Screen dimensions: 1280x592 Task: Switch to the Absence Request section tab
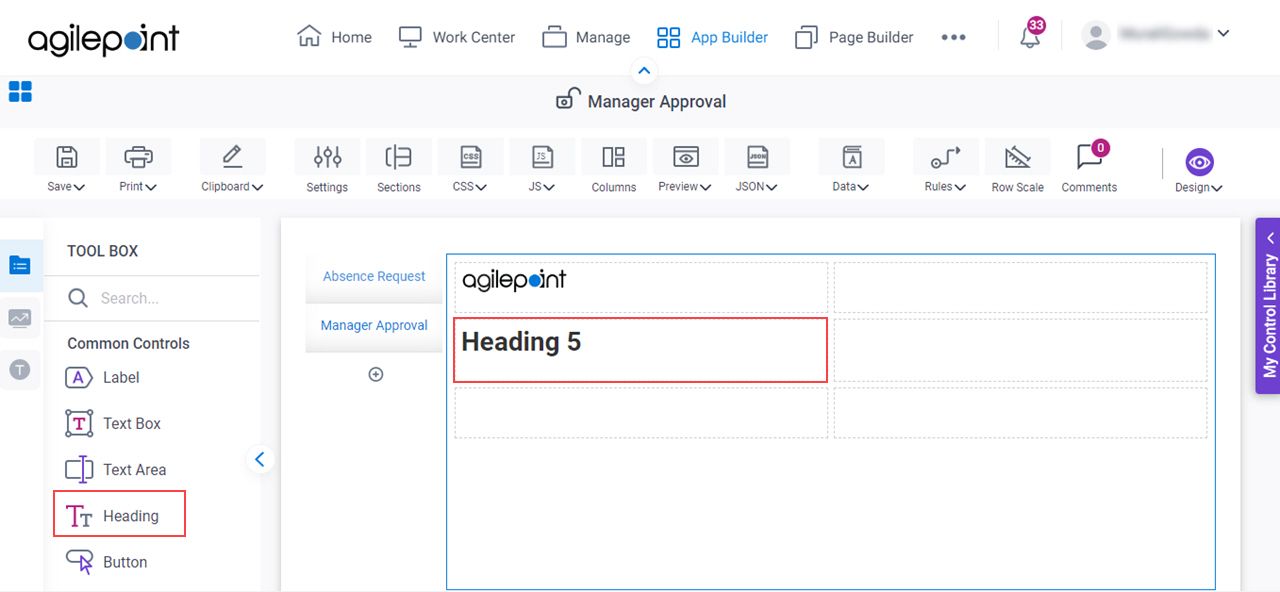[x=374, y=277]
